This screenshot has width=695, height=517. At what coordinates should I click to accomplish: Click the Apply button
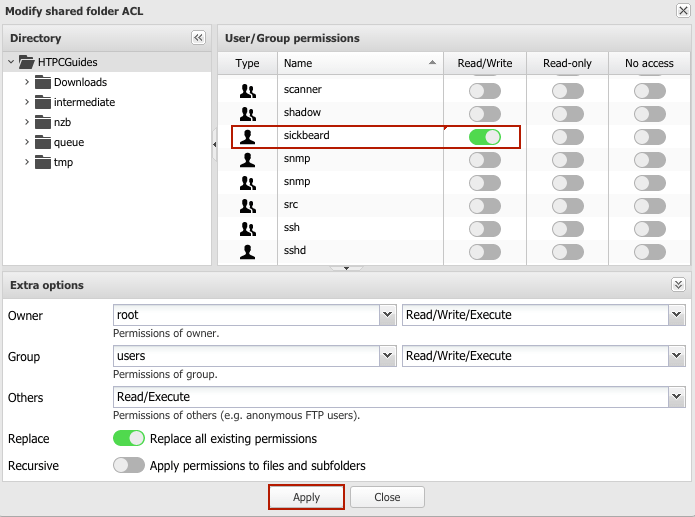[x=306, y=497]
